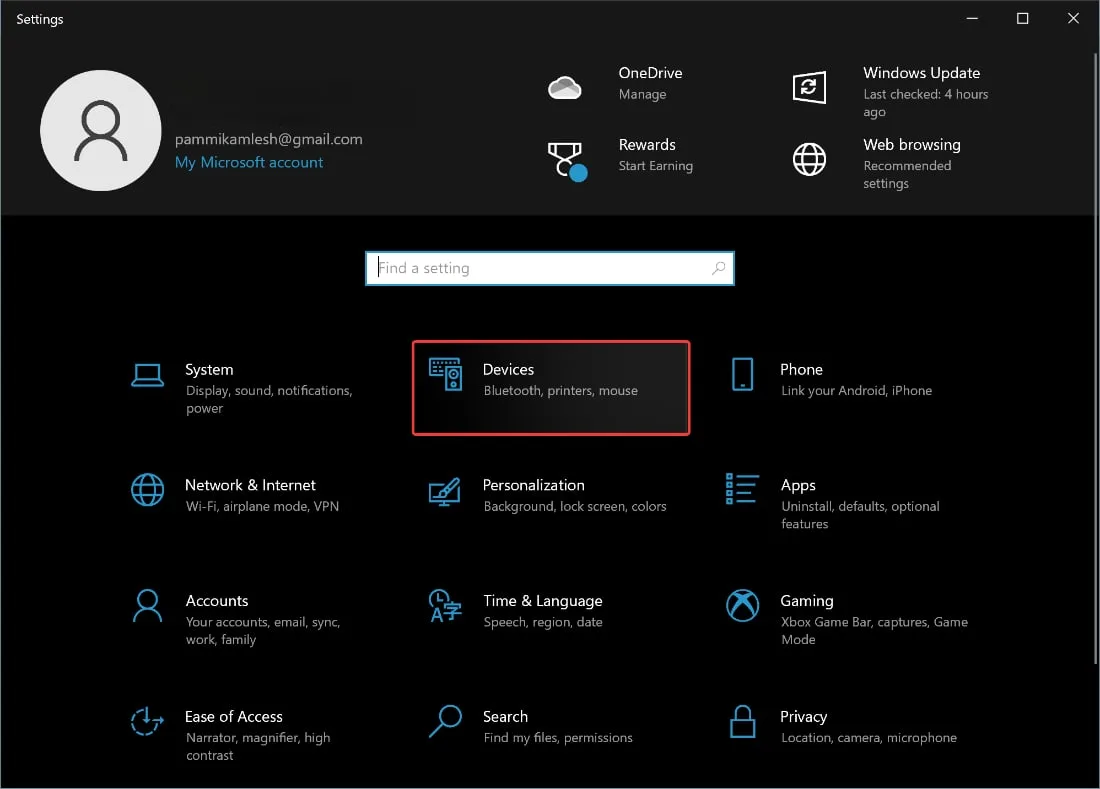
Task: Open Apps settings label
Action: pyautogui.click(x=798, y=485)
